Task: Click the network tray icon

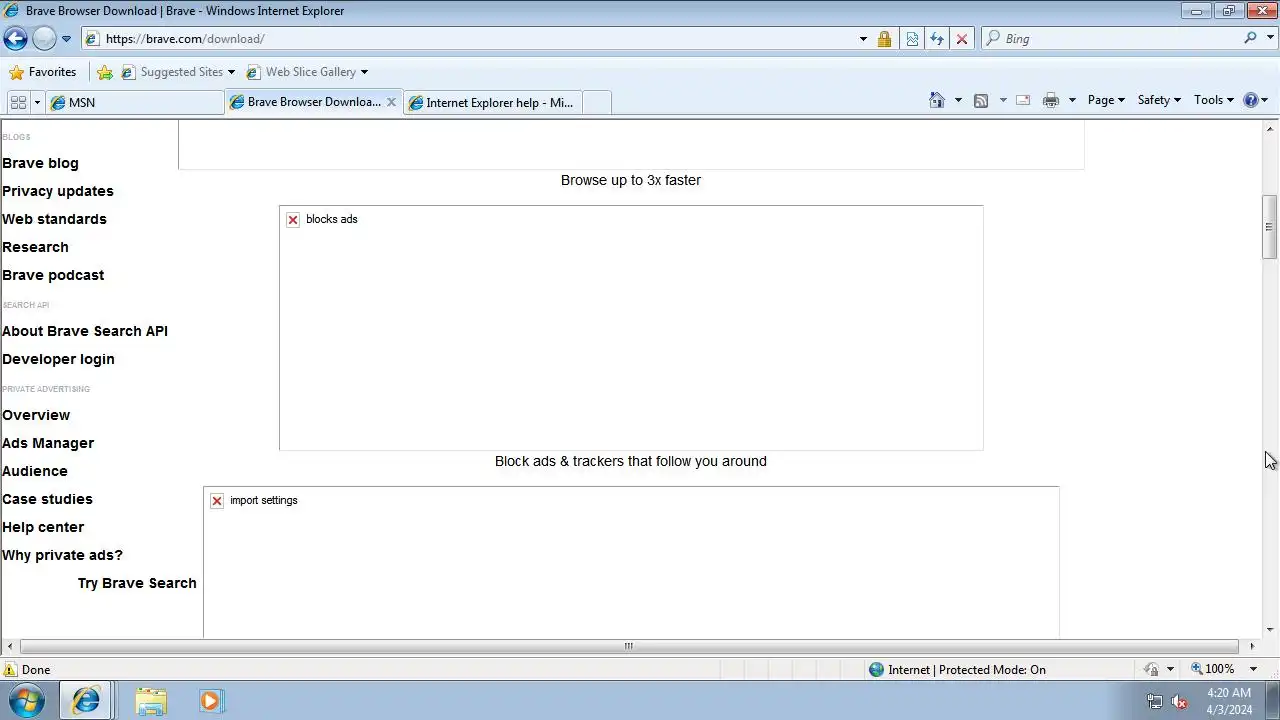Action: pos(1154,702)
